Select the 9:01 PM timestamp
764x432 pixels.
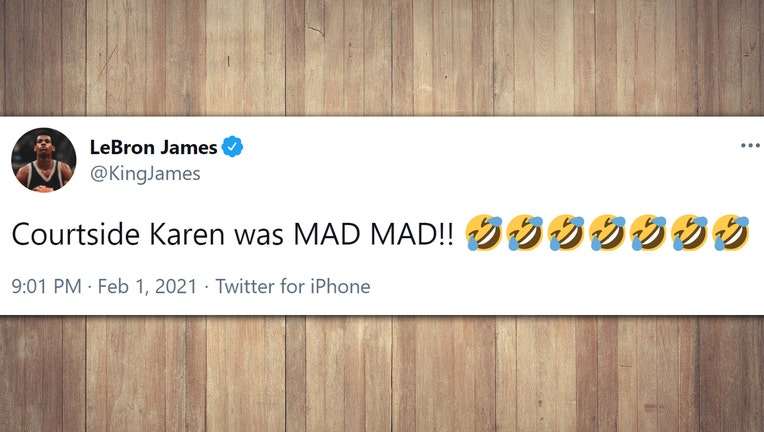[46, 286]
